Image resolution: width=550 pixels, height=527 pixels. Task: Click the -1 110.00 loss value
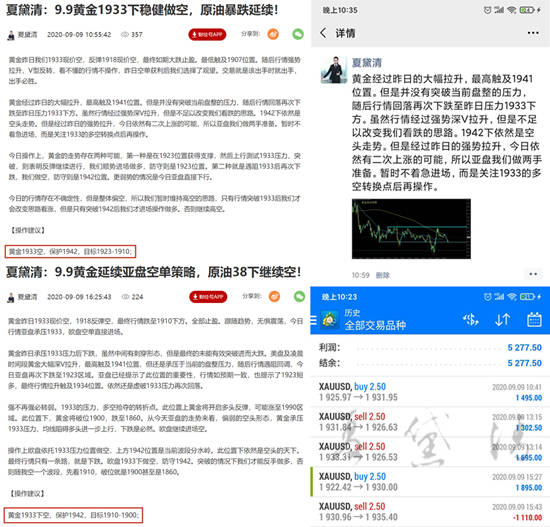[x=528, y=517]
